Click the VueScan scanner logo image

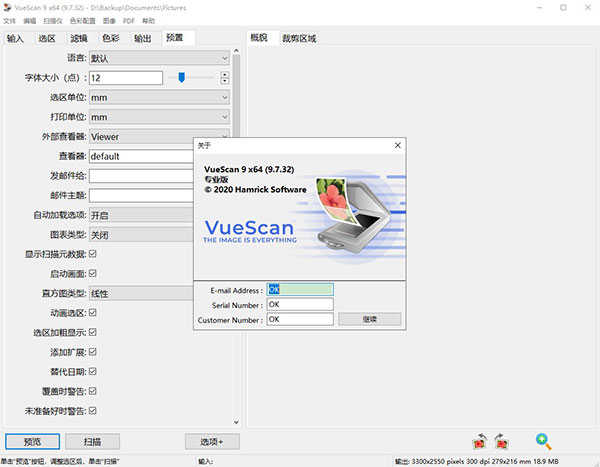[354, 215]
